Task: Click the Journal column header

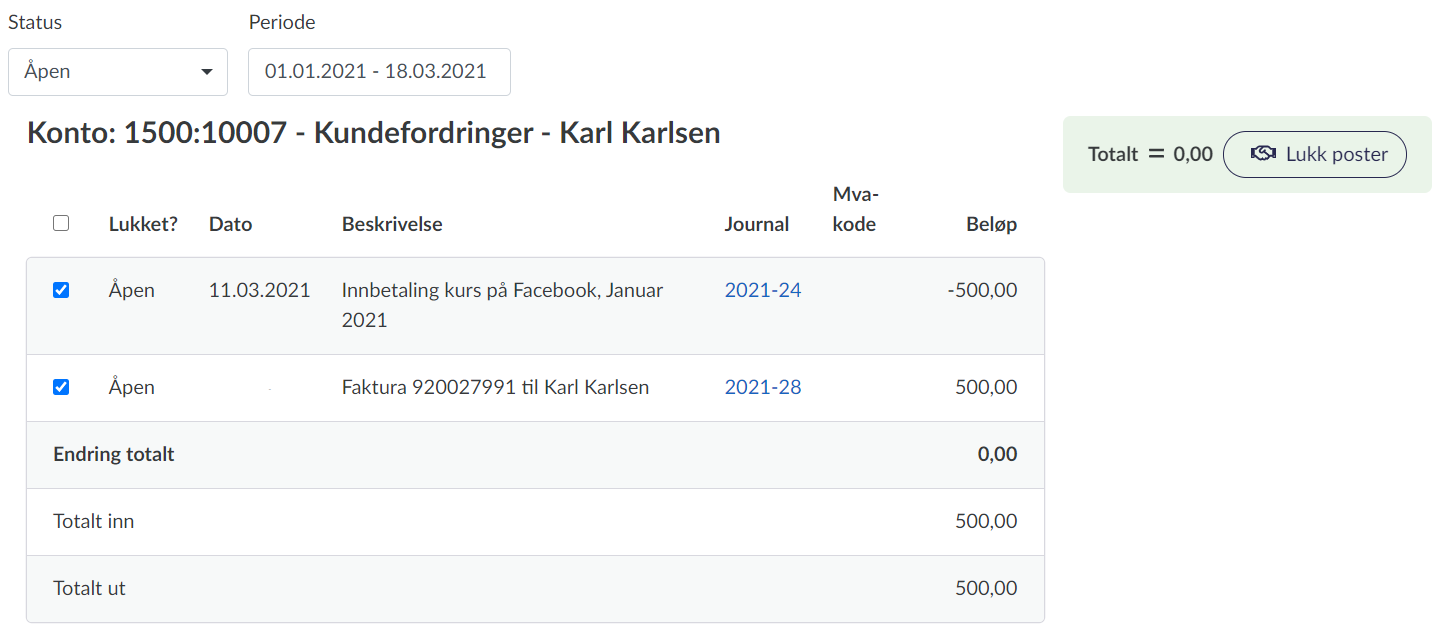Action: pos(756,224)
